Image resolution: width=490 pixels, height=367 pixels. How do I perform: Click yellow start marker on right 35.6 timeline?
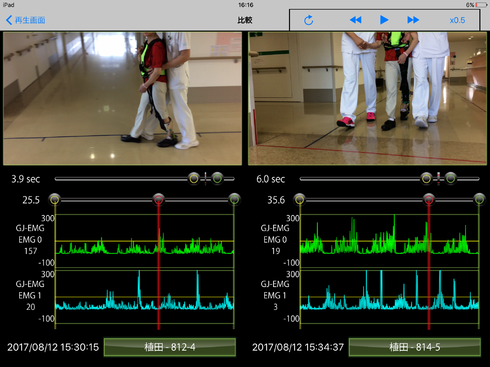pos(300,199)
